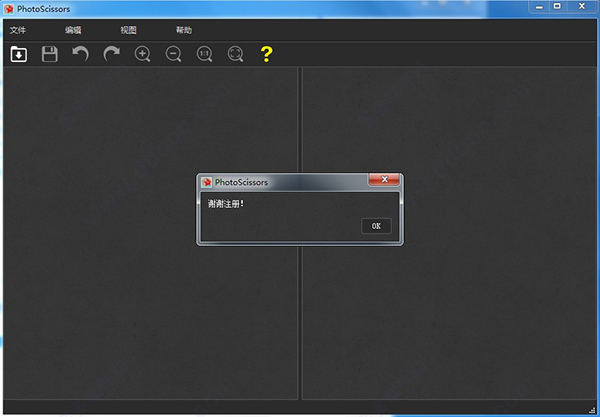Redo the last action
Screen dimensions: 600x417
[112, 54]
